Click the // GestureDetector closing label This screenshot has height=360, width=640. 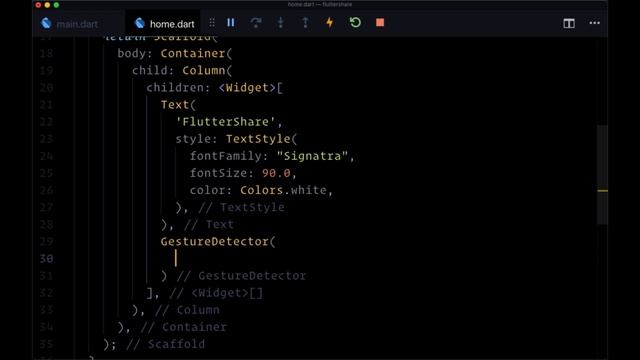tap(241, 276)
